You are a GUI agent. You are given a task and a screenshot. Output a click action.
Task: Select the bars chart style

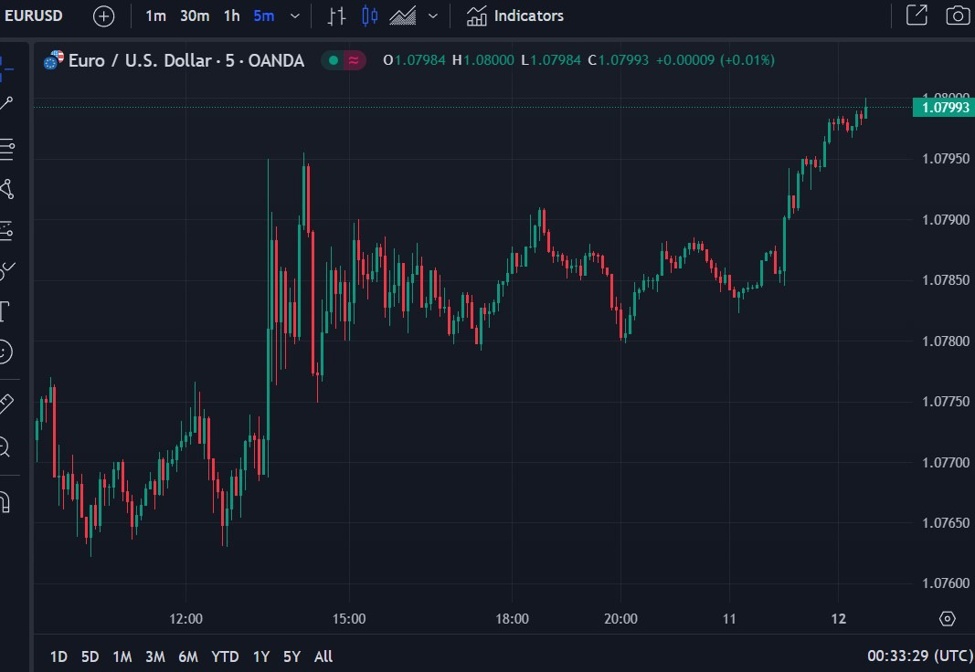(x=337, y=16)
